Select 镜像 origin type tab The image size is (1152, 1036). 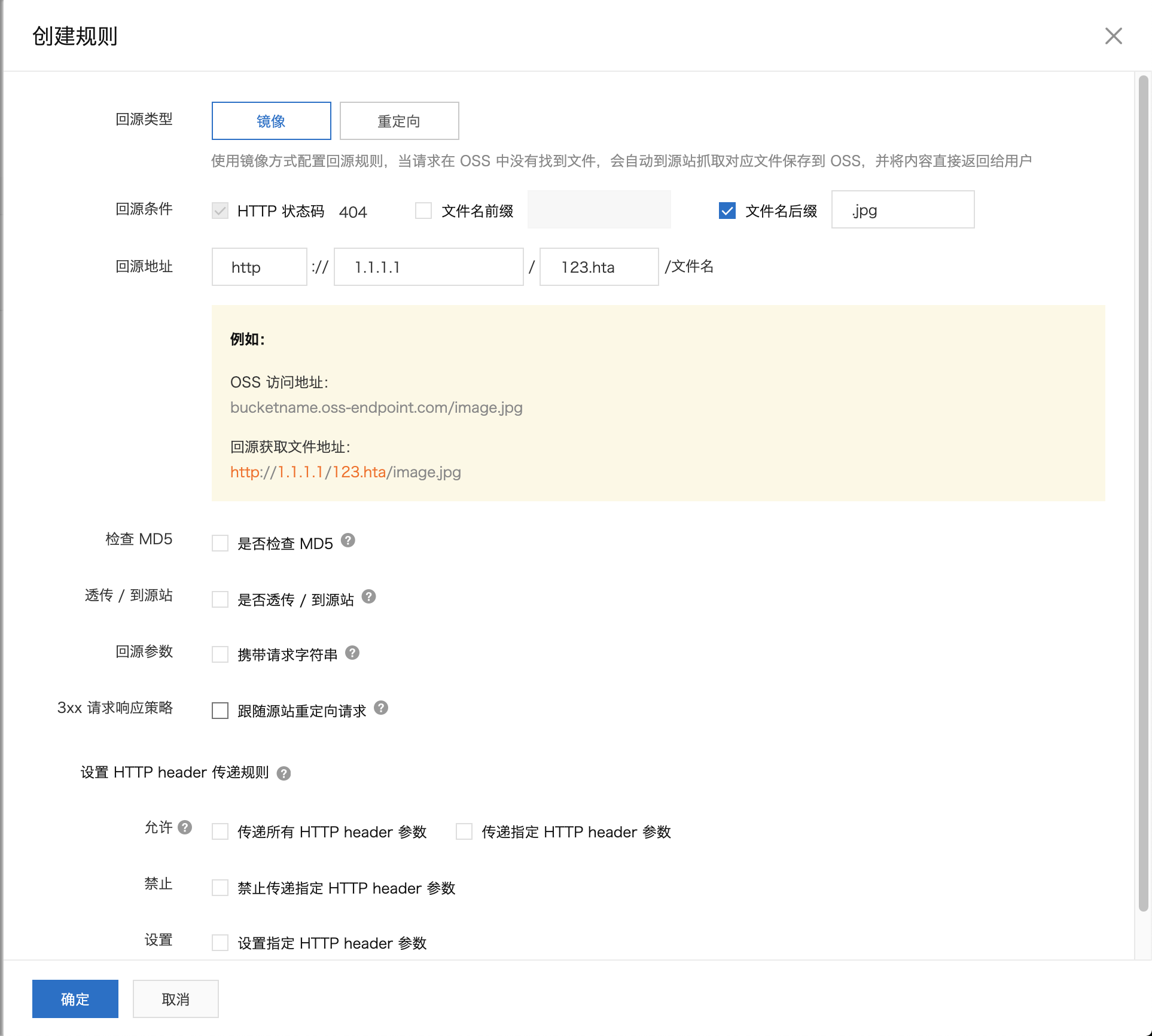click(271, 121)
